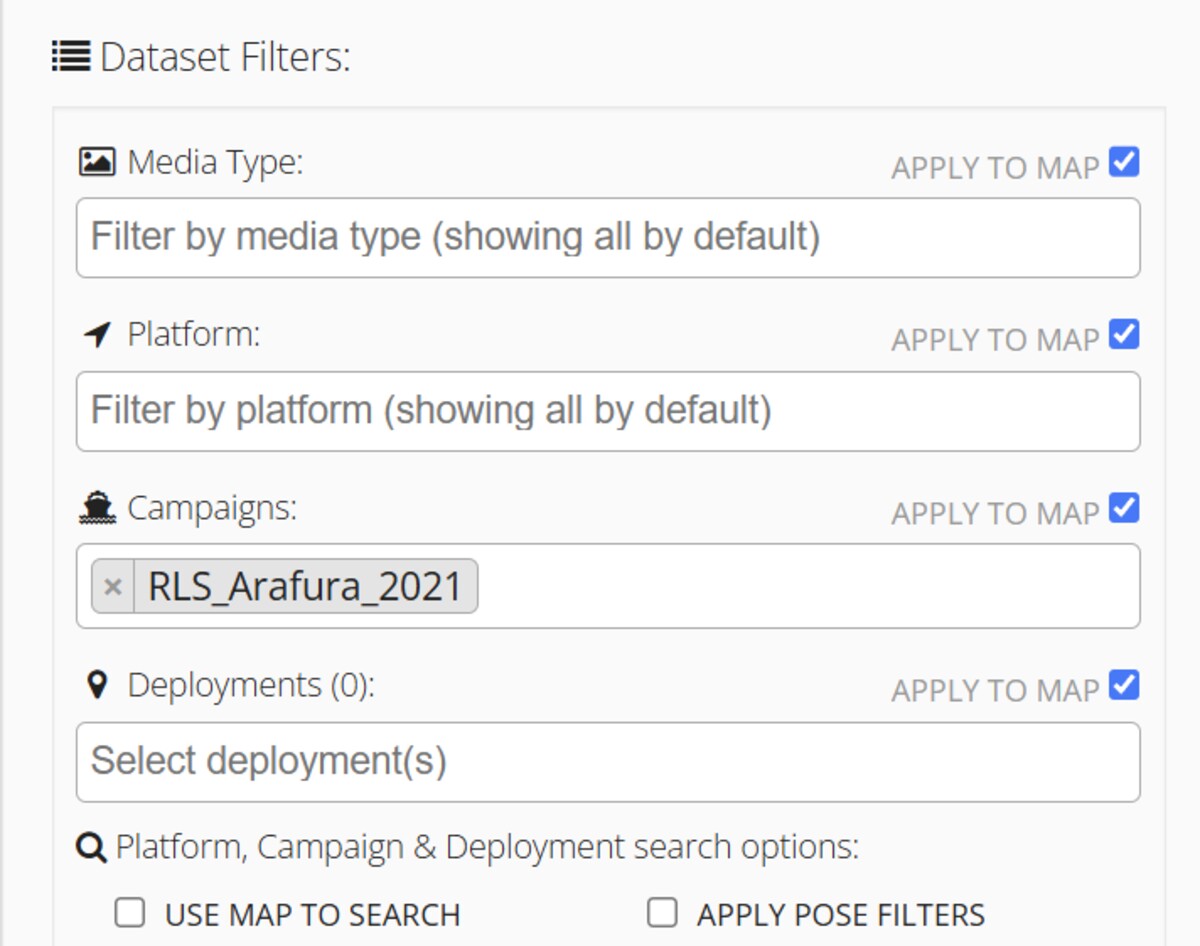The height and width of the screenshot is (946, 1200).
Task: Check the Apply Pose Filters option
Action: 662,912
